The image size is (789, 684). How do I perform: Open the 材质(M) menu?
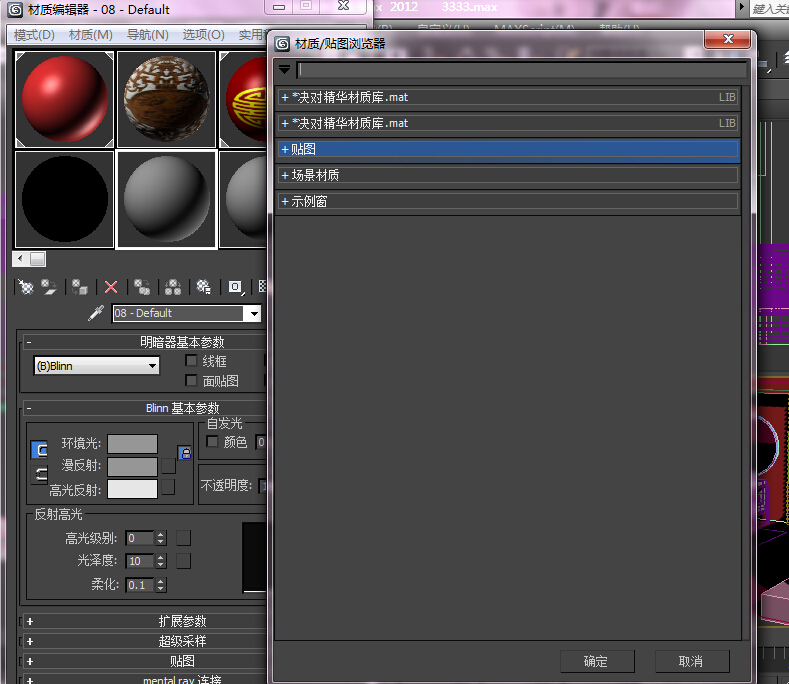[x=90, y=35]
